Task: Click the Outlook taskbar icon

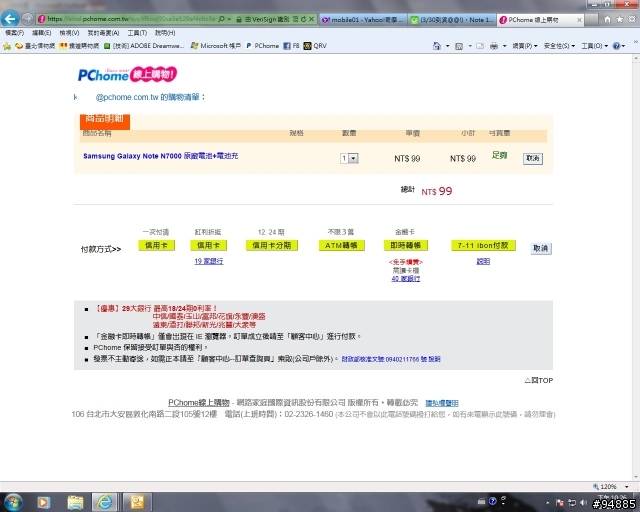Action: click(137, 503)
